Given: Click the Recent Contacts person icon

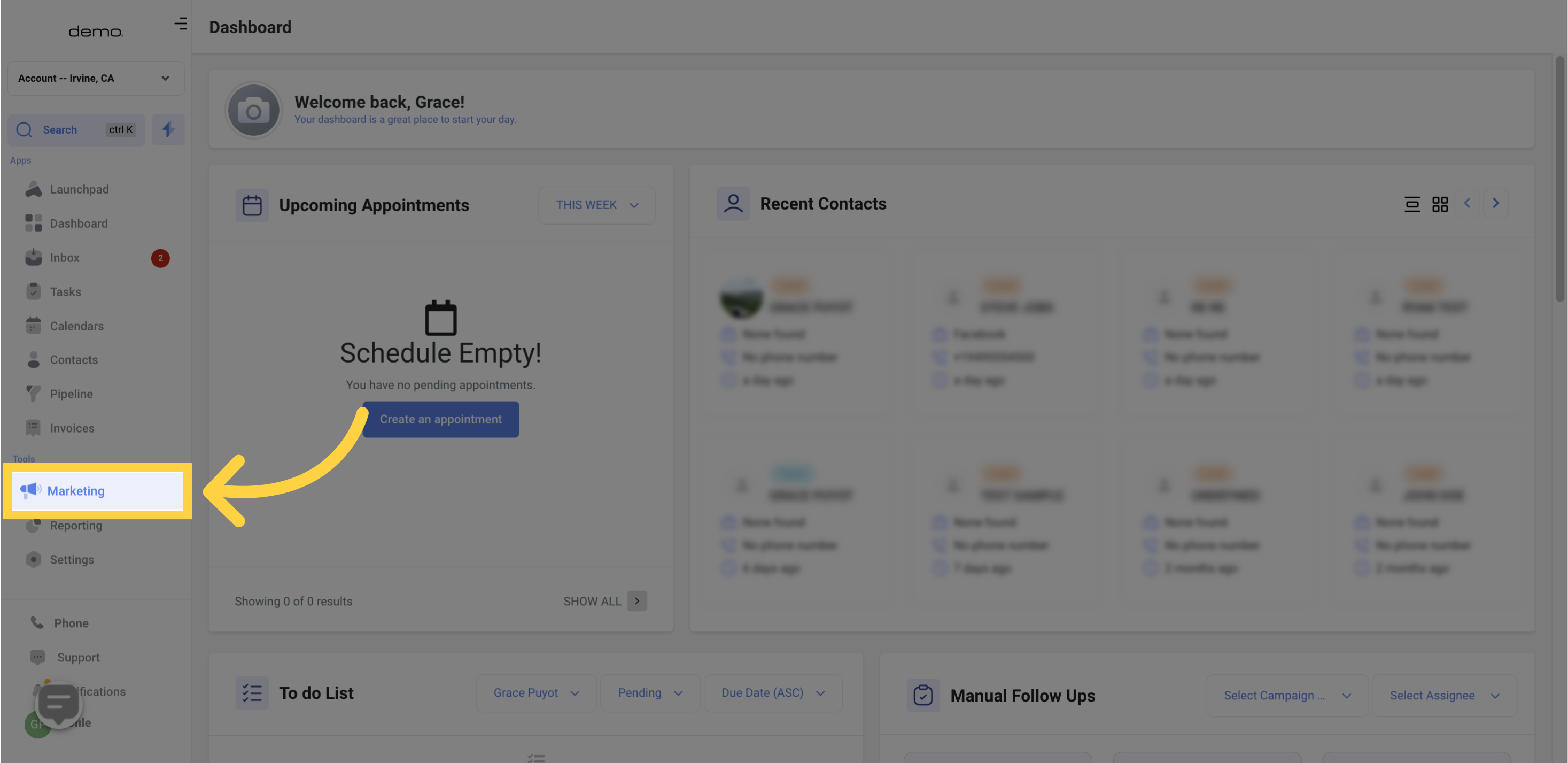Looking at the screenshot, I should point(733,203).
